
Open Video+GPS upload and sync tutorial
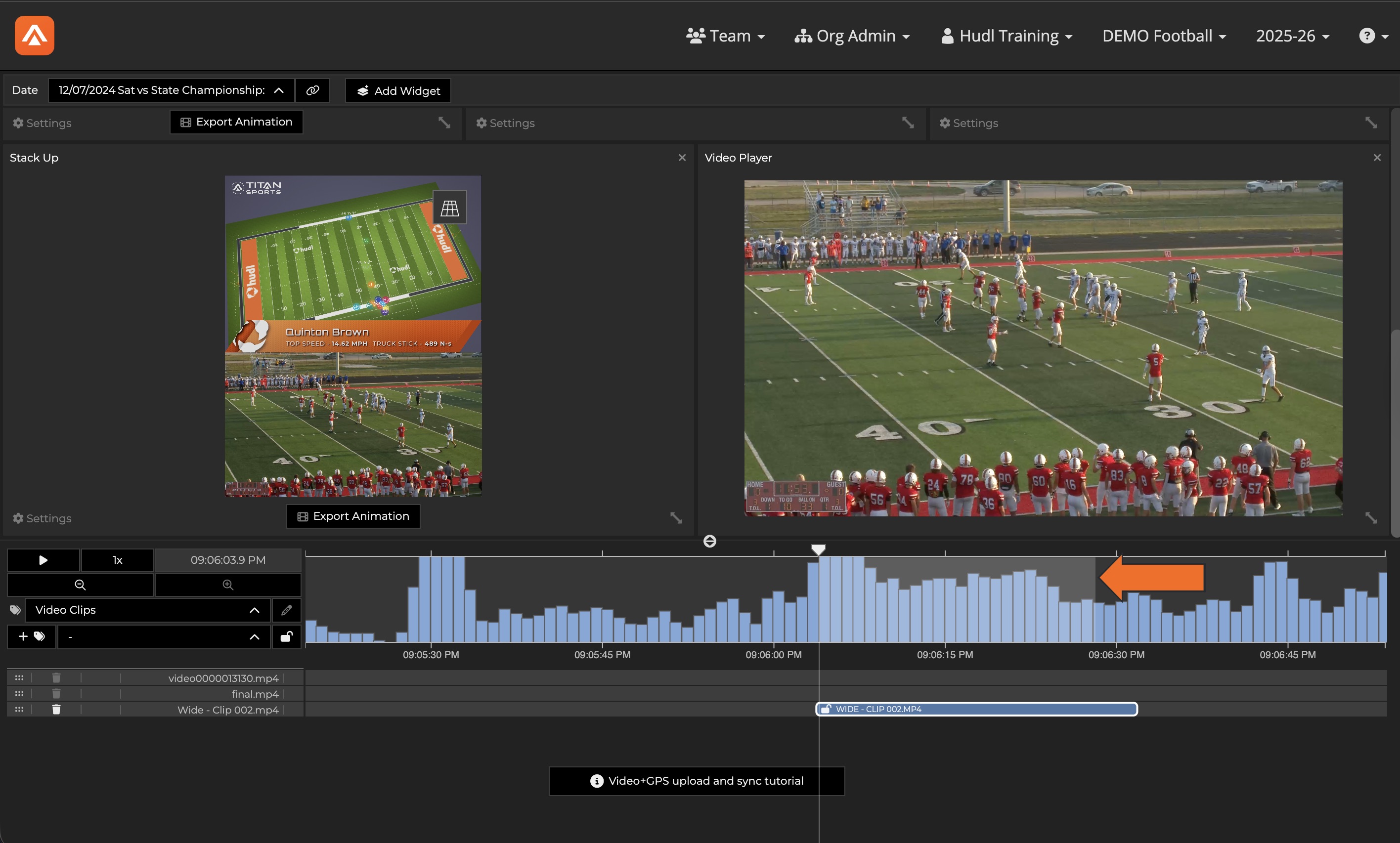pyautogui.click(x=697, y=781)
